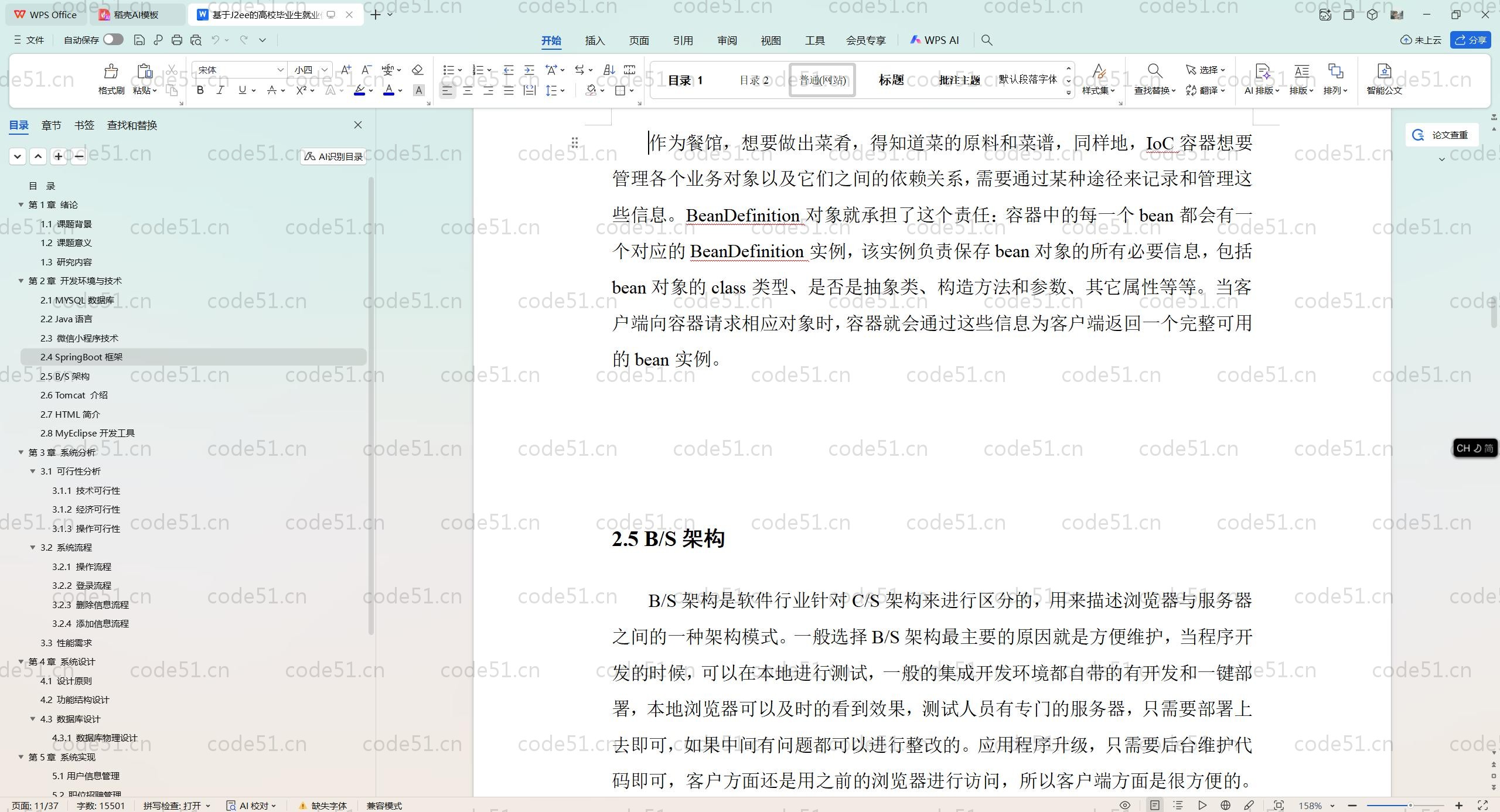Open the font name dropdown (宋体)
Image resolution: width=1500 pixels, height=812 pixels.
pyautogui.click(x=280, y=70)
